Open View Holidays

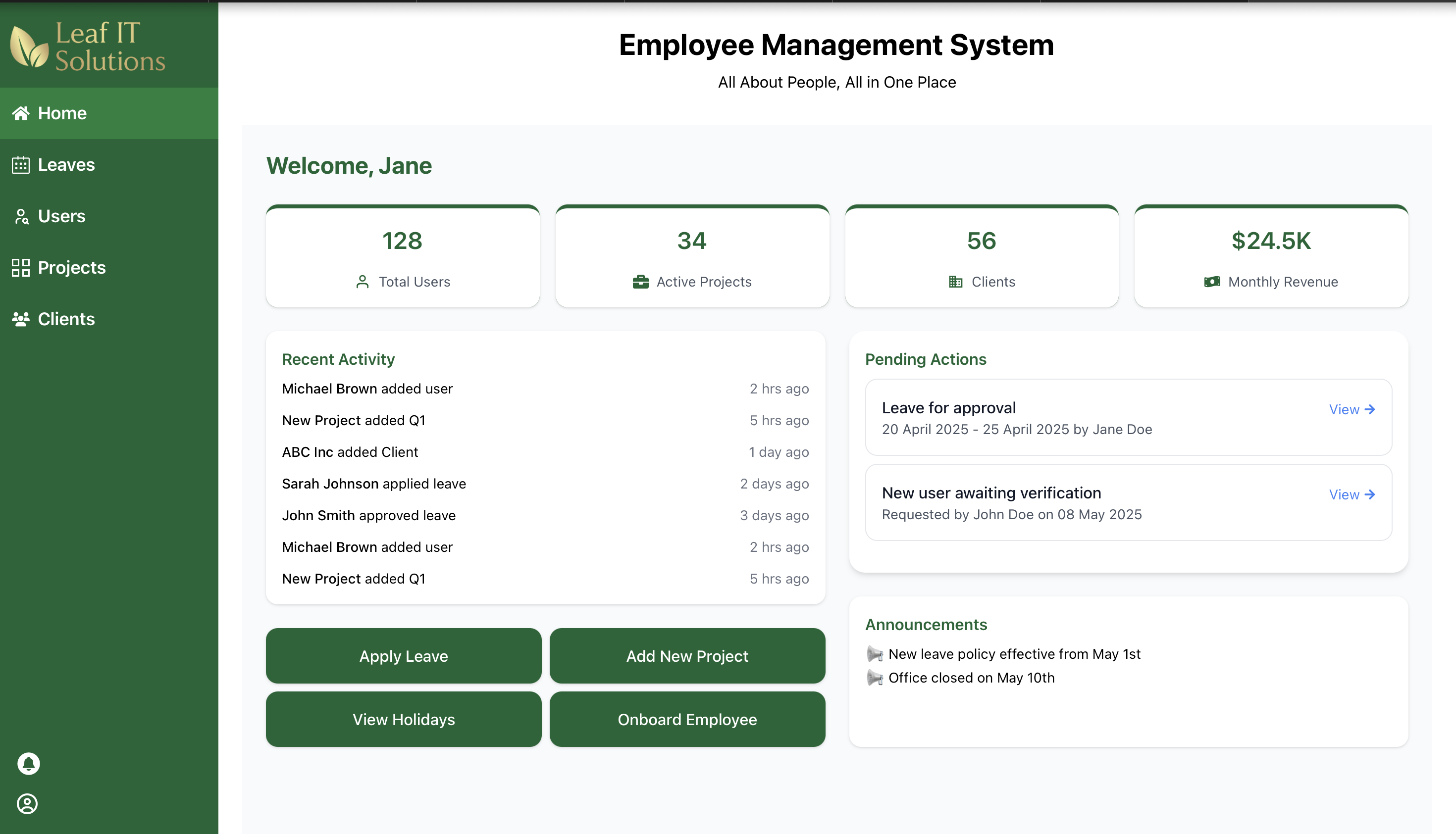point(404,719)
